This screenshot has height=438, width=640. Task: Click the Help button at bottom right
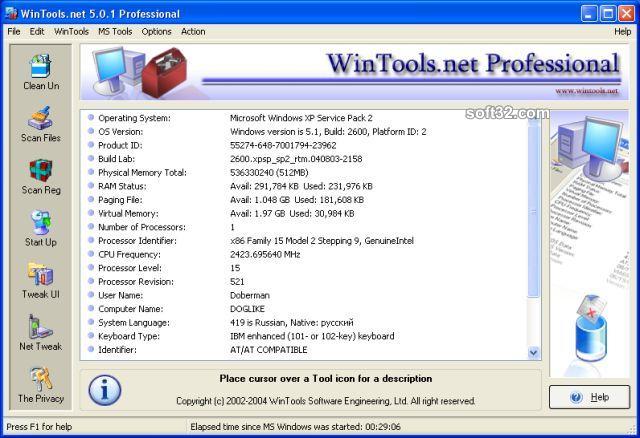point(589,397)
